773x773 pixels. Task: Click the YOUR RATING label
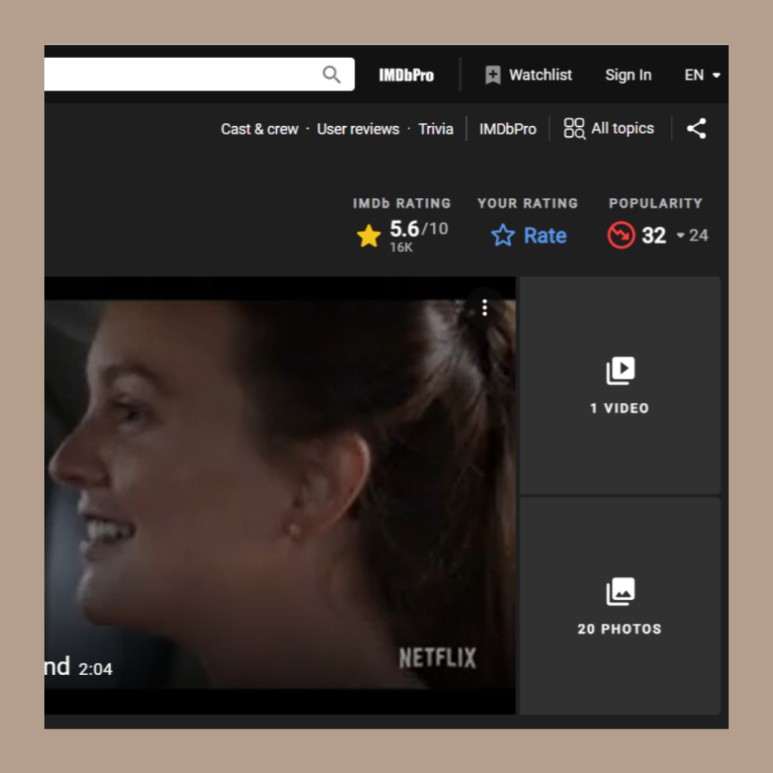527,203
